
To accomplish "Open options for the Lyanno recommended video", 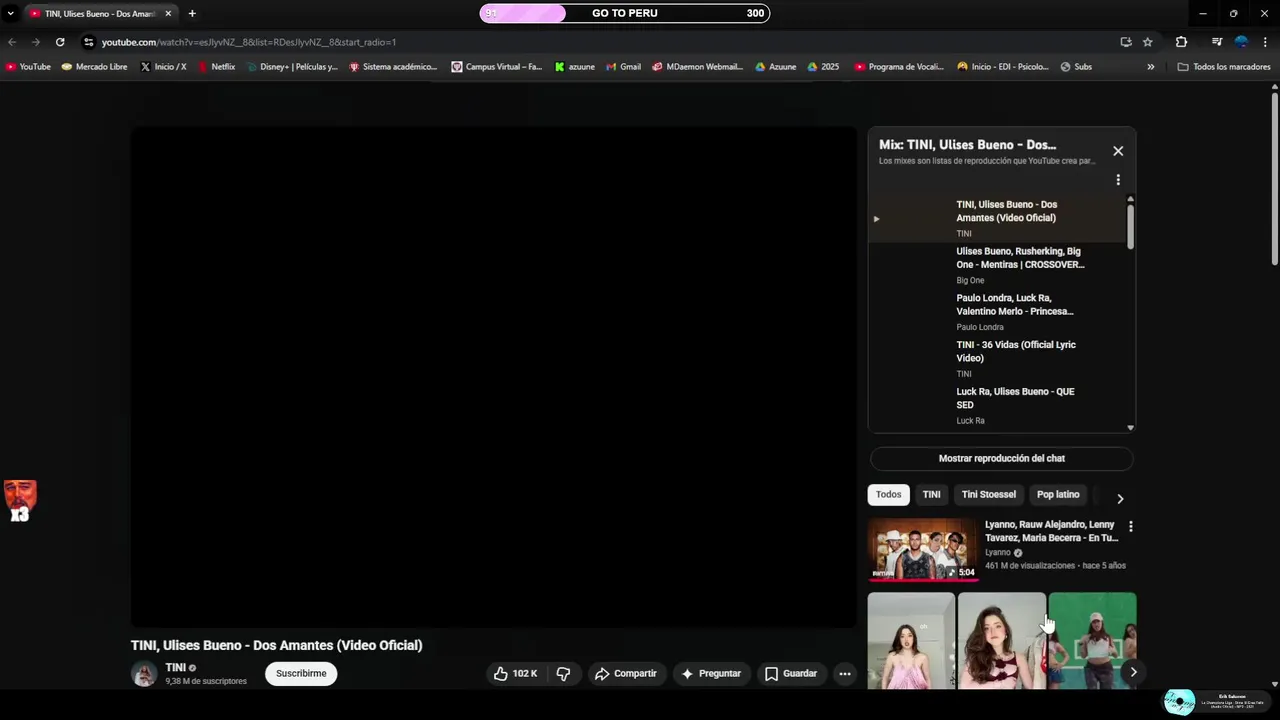I will tap(1131, 526).
